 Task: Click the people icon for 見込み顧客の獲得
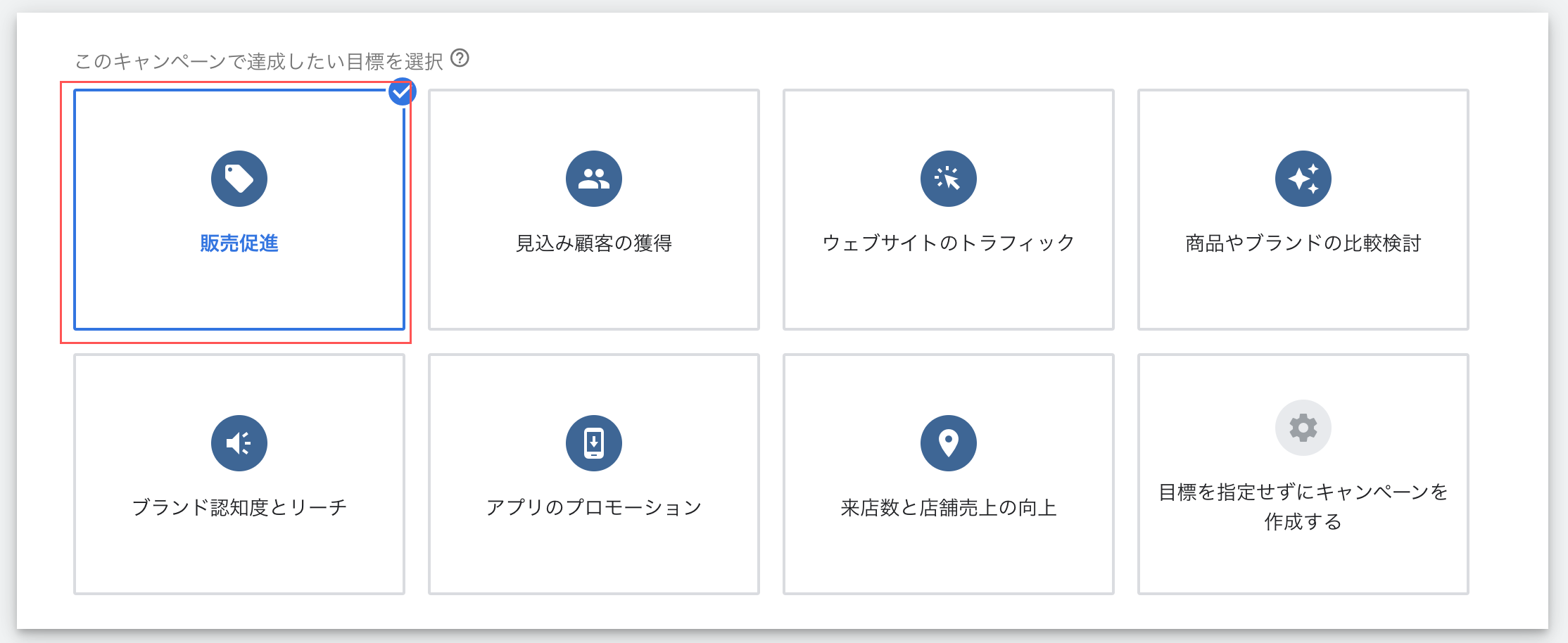pyautogui.click(x=594, y=179)
